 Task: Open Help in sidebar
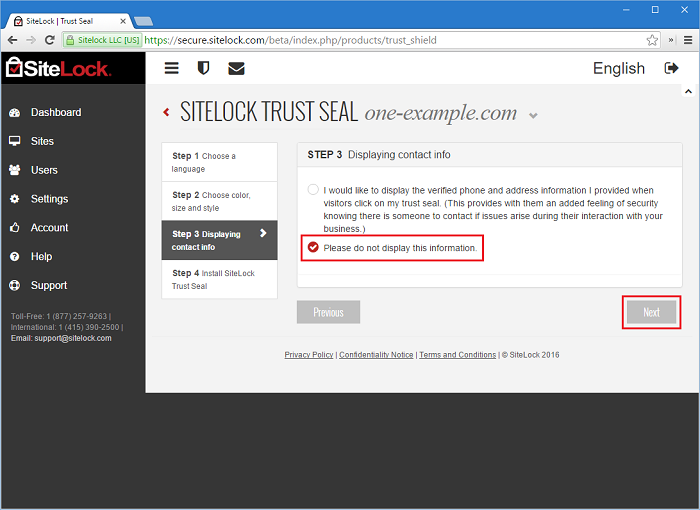click(x=42, y=256)
